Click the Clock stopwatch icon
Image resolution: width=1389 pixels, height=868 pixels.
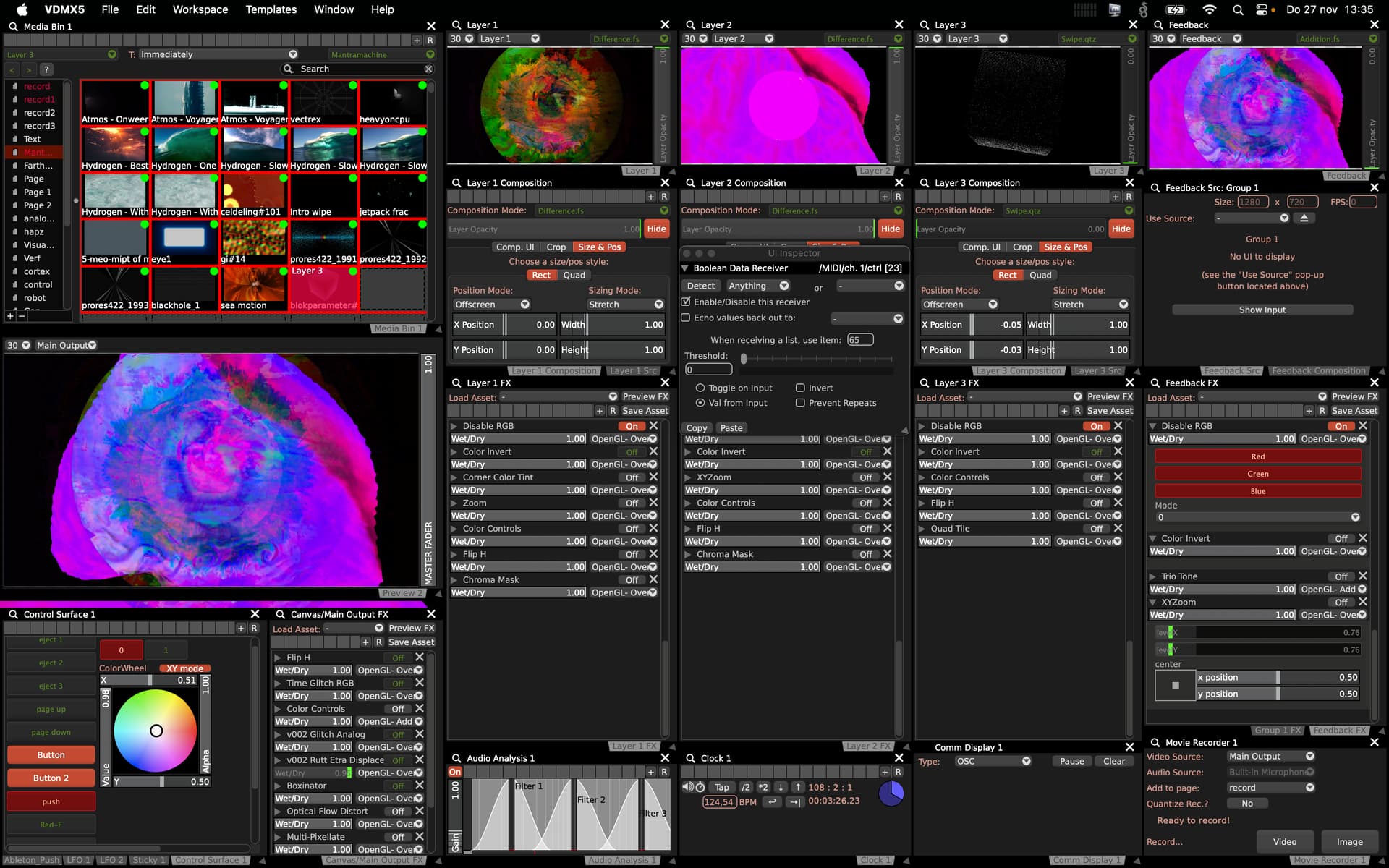(700, 787)
